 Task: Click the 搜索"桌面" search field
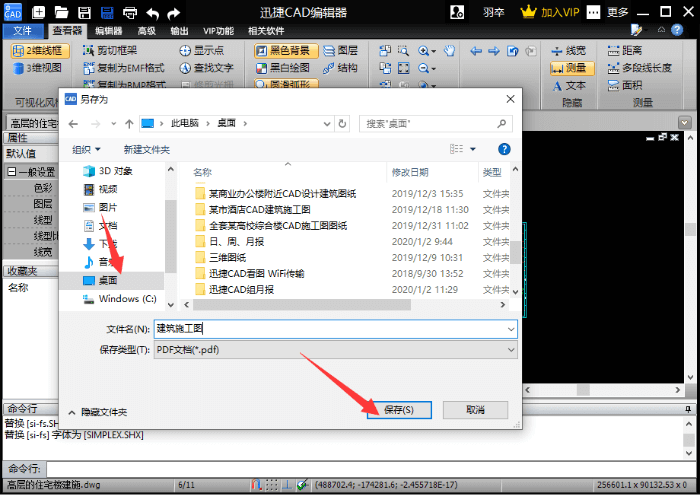tap(436, 124)
